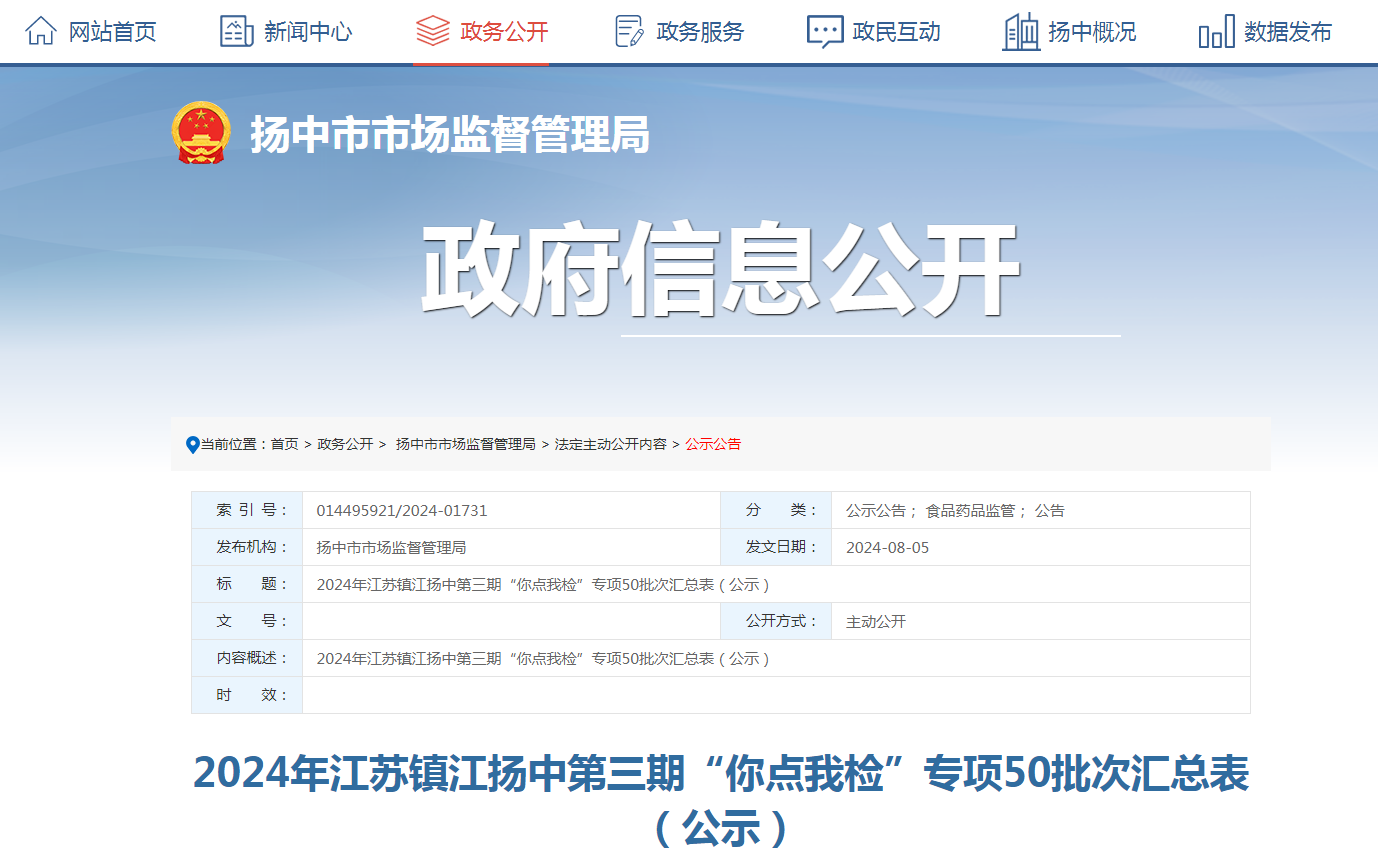Click the 扬中市市场监督管理局 header title
1378x865 pixels.
pos(450,134)
